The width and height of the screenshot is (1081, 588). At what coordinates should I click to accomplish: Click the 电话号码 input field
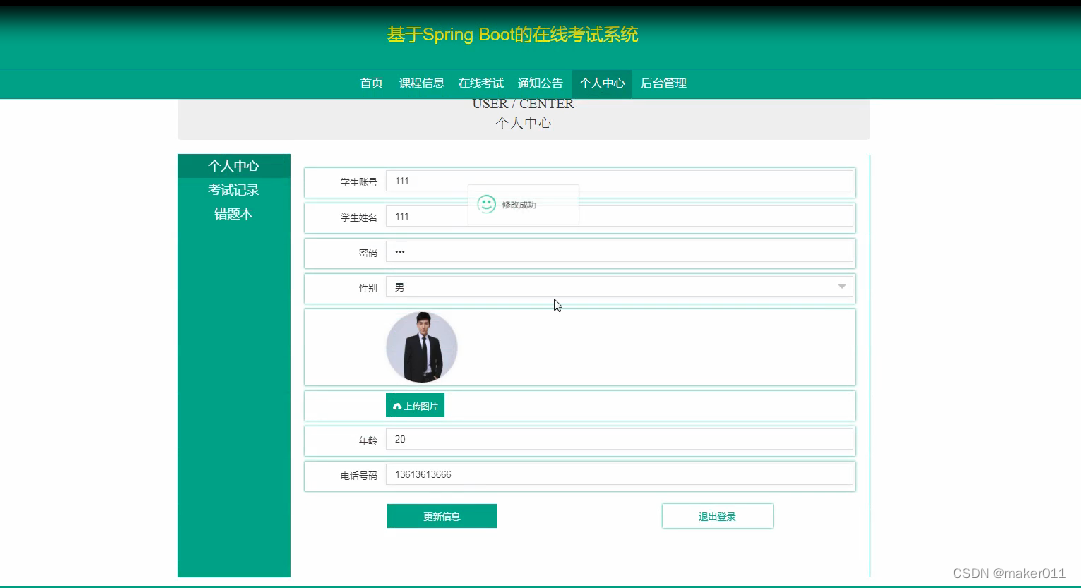click(x=620, y=475)
